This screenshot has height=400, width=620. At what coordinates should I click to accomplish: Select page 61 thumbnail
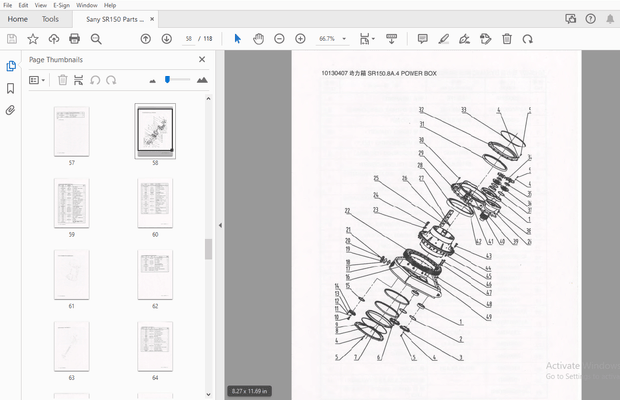[x=72, y=275]
